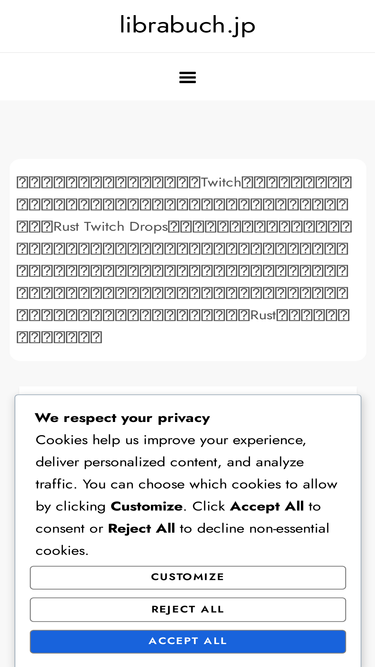Click the word "Twitch" in the article's first line
Viewport: 375px width, 667px height.
pos(221,182)
